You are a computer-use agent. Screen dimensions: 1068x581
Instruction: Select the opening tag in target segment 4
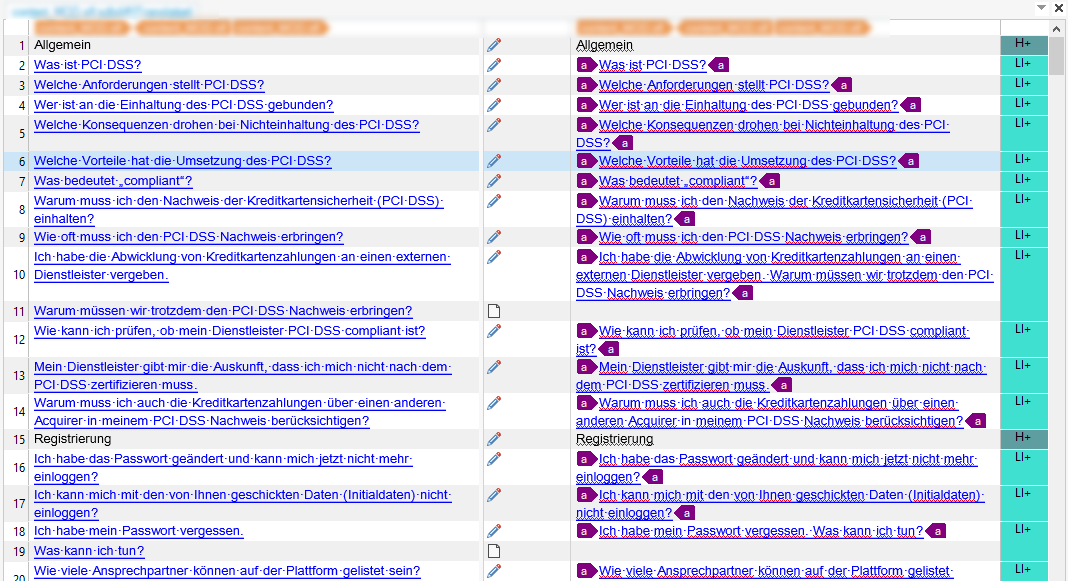click(585, 105)
